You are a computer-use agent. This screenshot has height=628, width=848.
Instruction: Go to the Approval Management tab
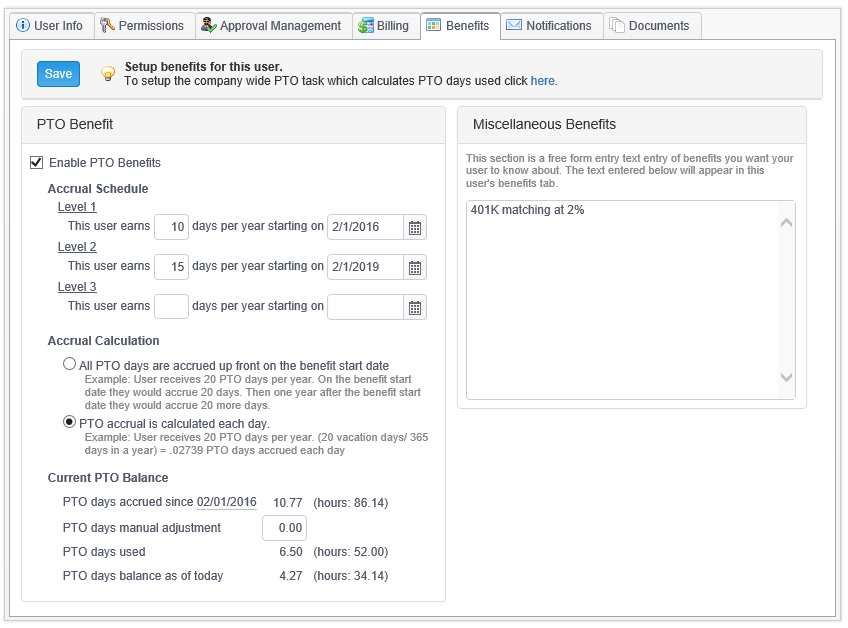coord(274,26)
